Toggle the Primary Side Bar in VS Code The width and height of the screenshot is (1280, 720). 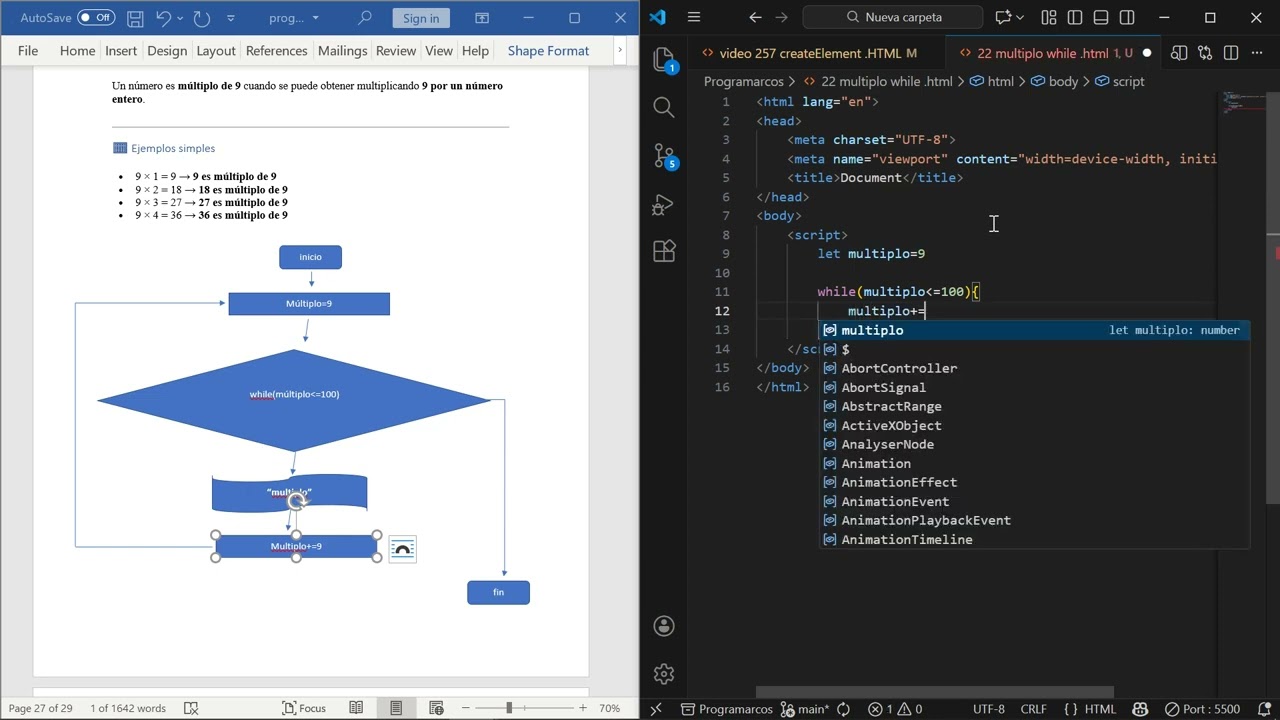[1075, 17]
